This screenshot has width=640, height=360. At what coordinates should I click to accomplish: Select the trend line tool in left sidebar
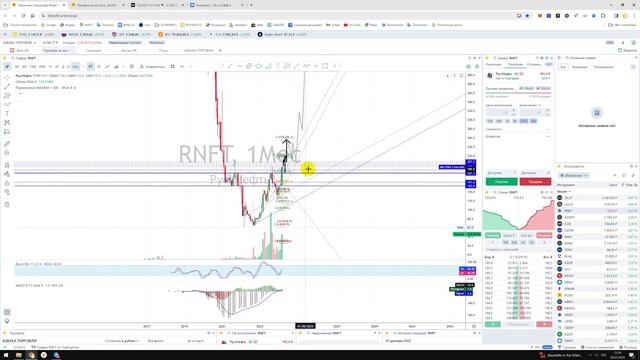click(7, 87)
